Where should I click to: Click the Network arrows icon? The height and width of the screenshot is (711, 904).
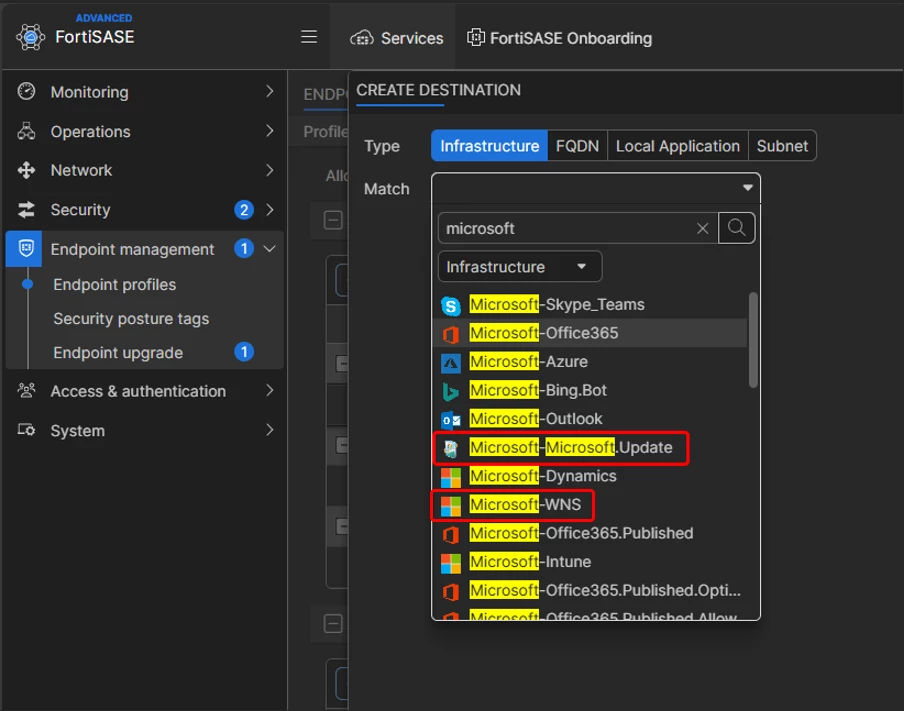tap(27, 170)
